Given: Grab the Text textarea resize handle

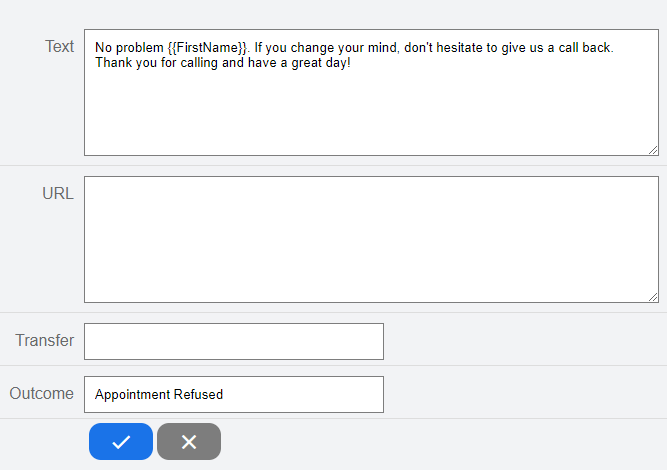Looking at the screenshot, I should click(653, 150).
